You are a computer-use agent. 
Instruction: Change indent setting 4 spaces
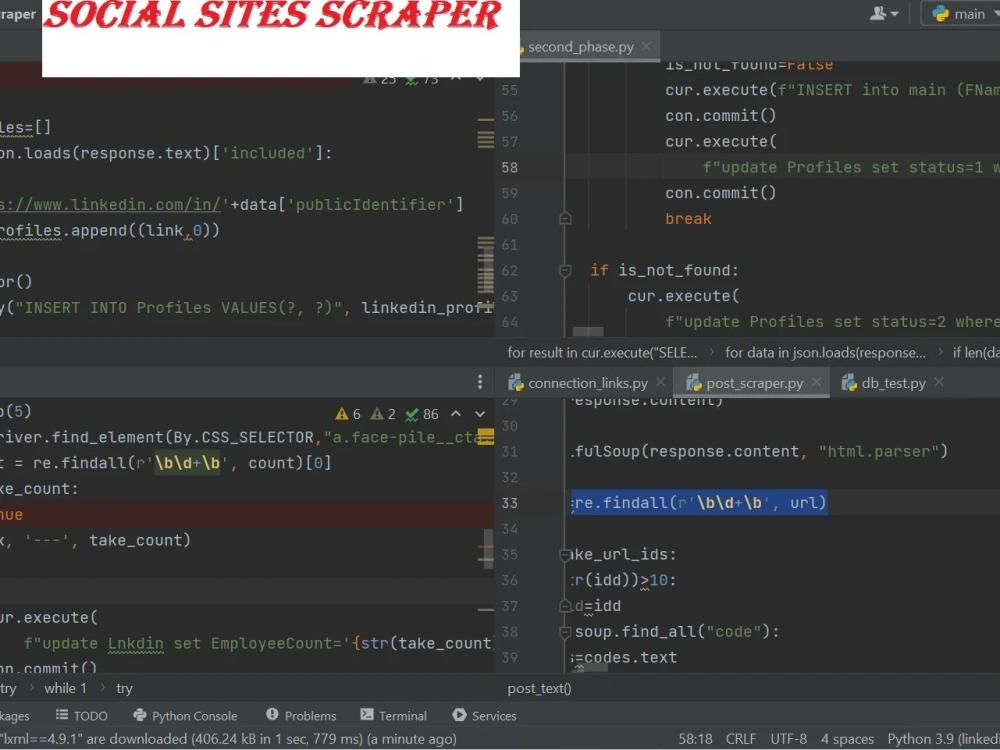tap(847, 739)
